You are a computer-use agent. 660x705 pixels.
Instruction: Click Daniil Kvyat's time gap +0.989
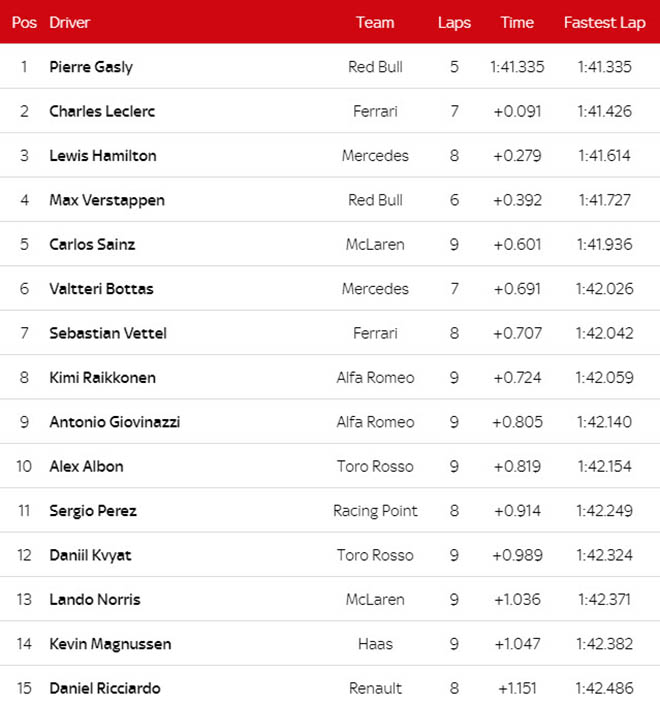pos(516,555)
